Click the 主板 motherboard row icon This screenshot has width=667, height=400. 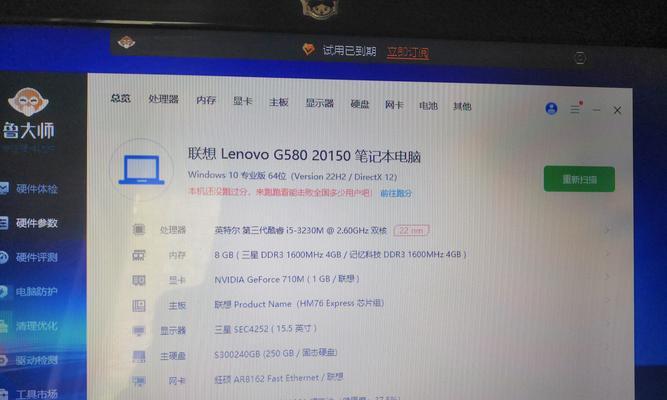tap(139, 306)
